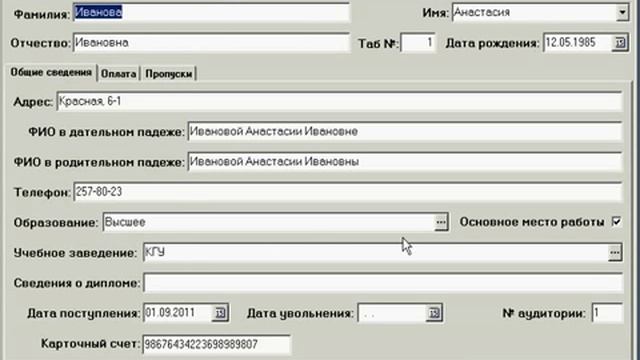The width and height of the screenshot is (640, 360).
Task: Switch to the Оплата tab
Action: point(118,74)
